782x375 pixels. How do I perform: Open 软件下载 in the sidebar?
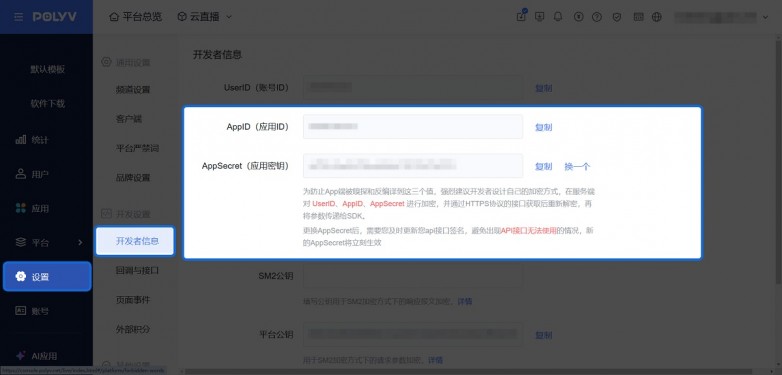[47, 104]
